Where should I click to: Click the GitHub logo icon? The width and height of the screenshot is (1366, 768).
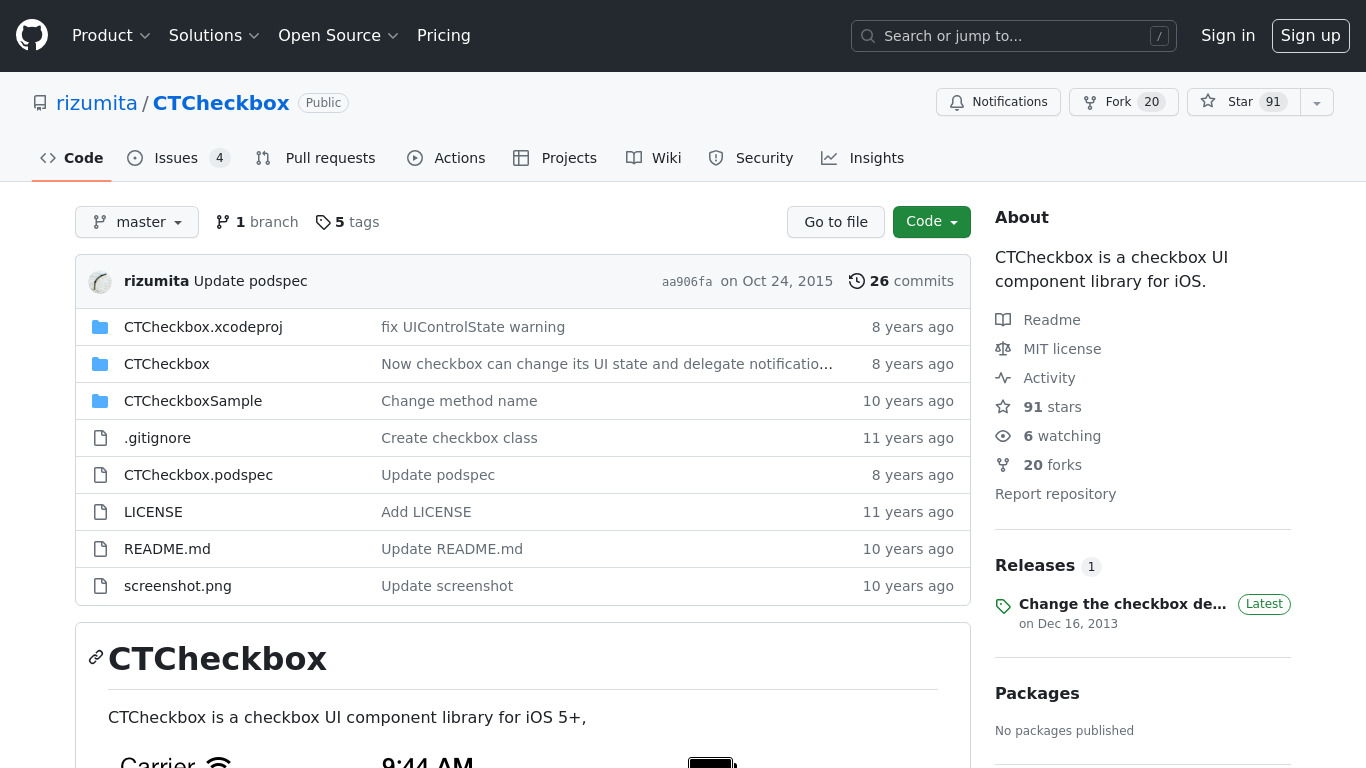(x=32, y=35)
